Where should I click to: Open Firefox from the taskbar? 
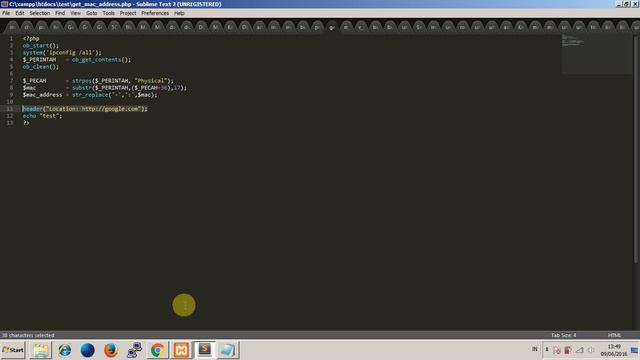(111, 350)
